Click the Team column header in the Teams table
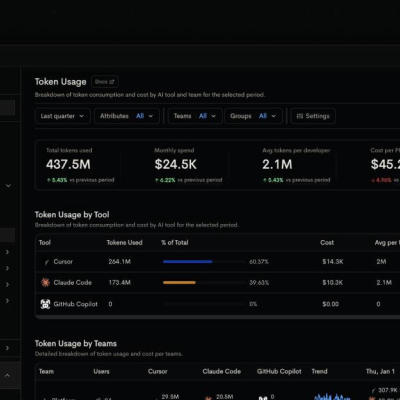The image size is (400, 400). click(46, 371)
